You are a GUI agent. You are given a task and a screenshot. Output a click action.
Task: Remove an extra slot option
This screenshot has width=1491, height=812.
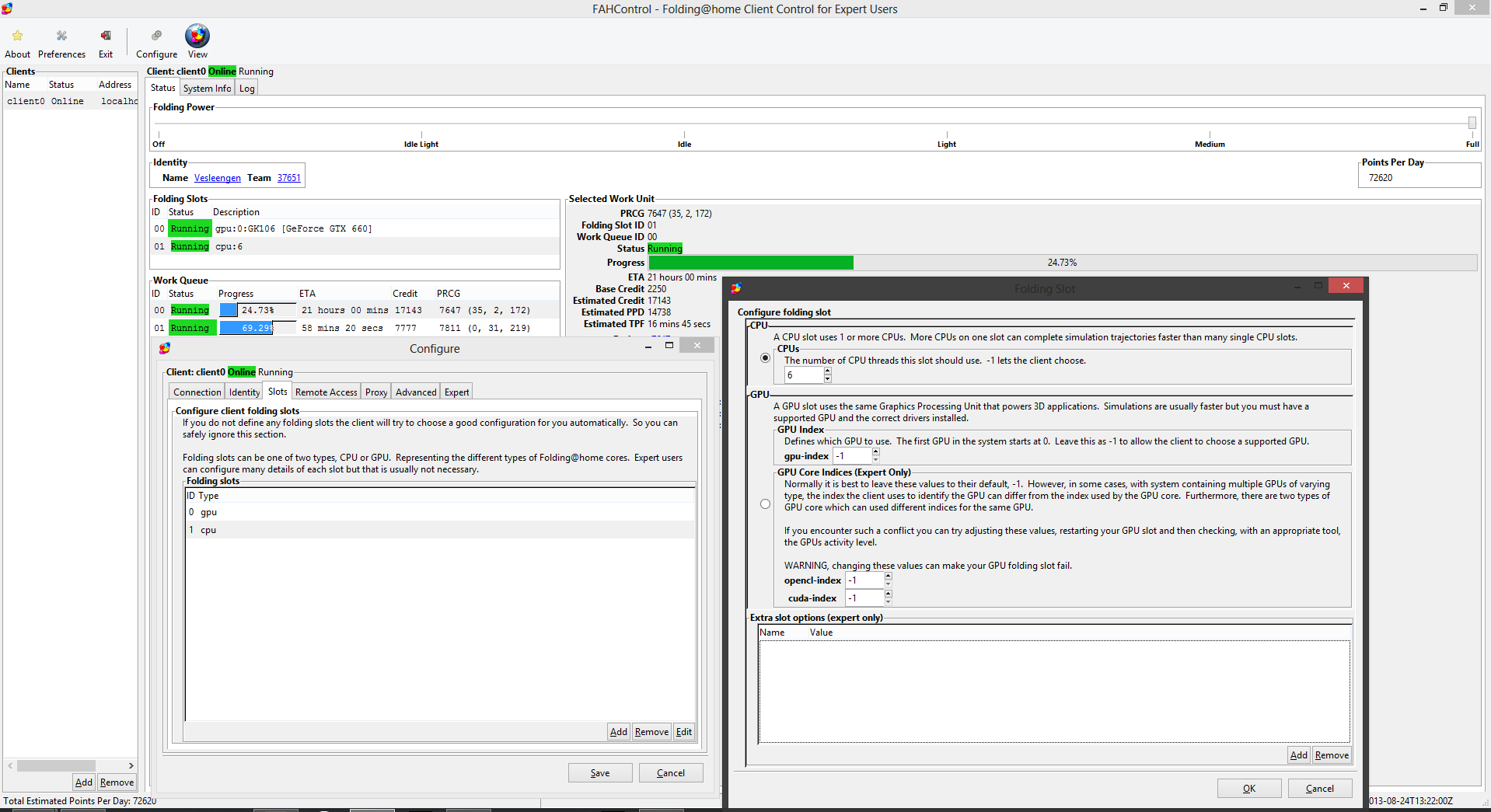pyautogui.click(x=1332, y=755)
